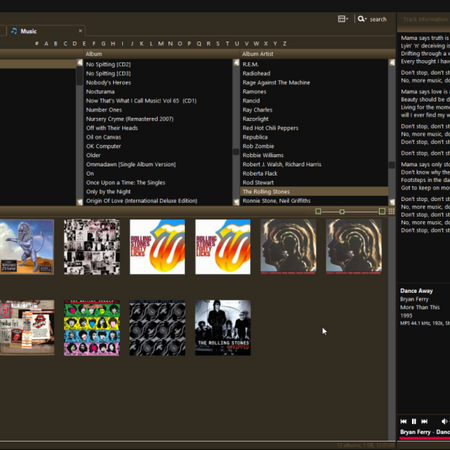Open the ticket stubs collage album cover
The width and height of the screenshot is (450, 450).
27,328
